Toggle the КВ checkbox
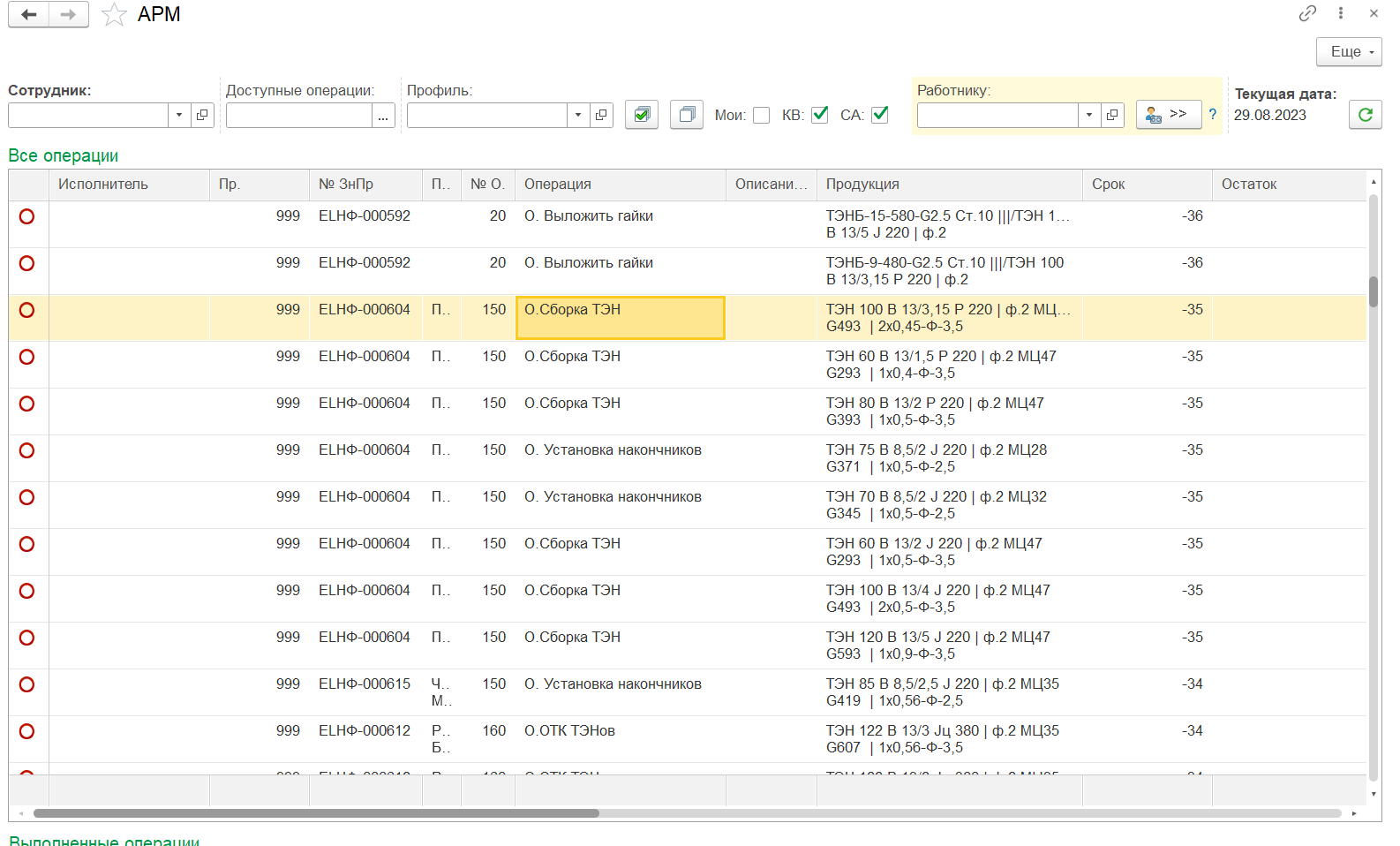The width and height of the screenshot is (1400, 846). [x=820, y=115]
